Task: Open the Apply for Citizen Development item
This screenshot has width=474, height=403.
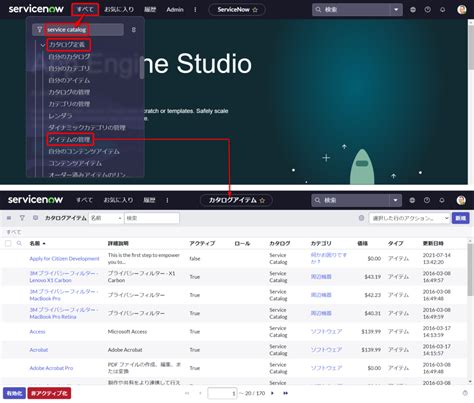Action: click(x=64, y=258)
